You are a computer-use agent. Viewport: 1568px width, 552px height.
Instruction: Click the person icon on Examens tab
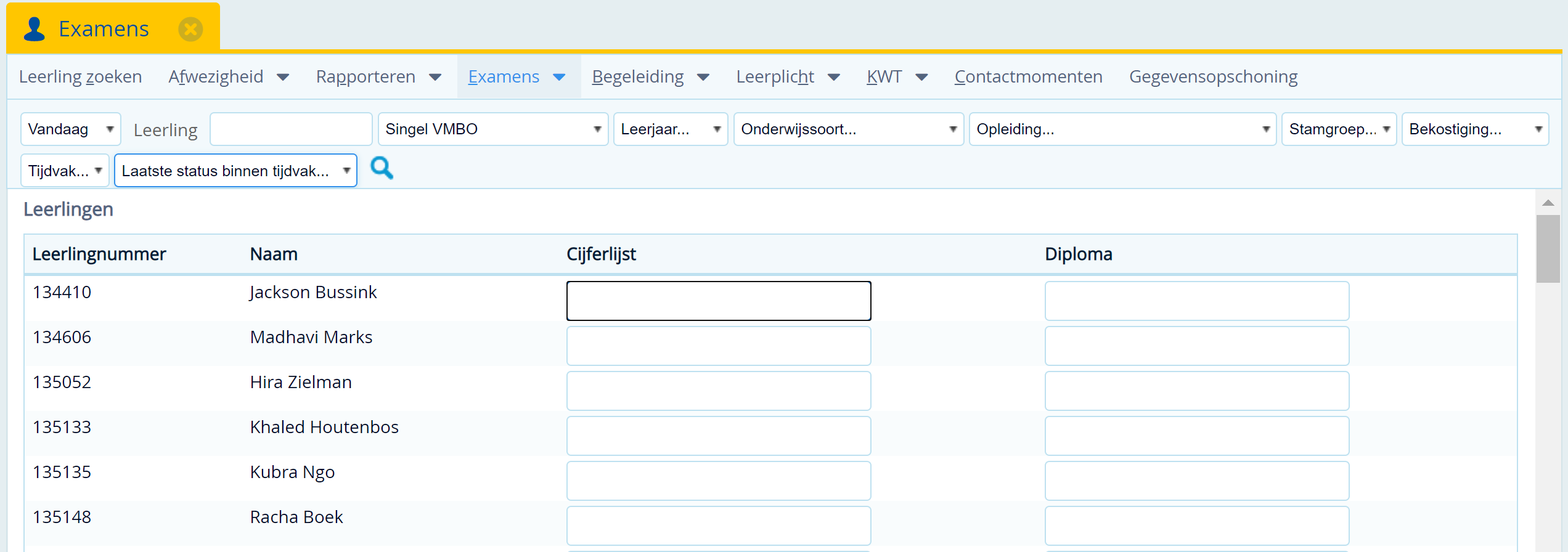click(x=35, y=29)
